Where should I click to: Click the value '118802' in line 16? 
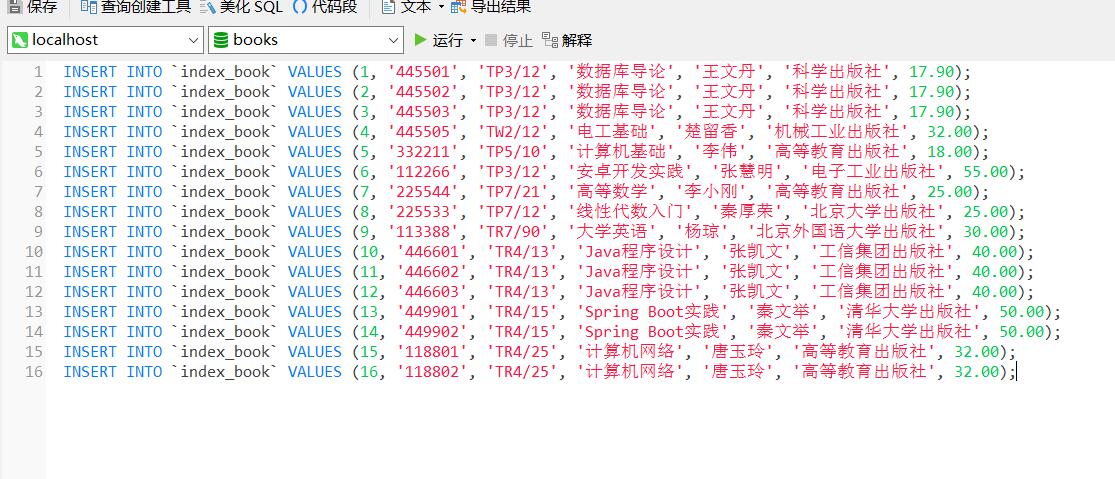[x=433, y=371]
